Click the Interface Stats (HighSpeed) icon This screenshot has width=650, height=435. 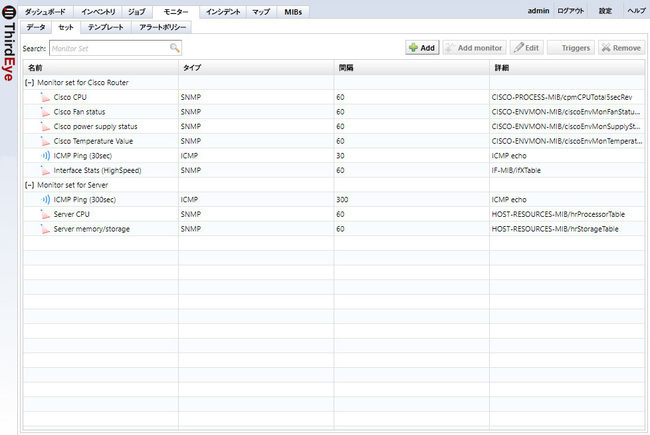pyautogui.click(x=45, y=171)
